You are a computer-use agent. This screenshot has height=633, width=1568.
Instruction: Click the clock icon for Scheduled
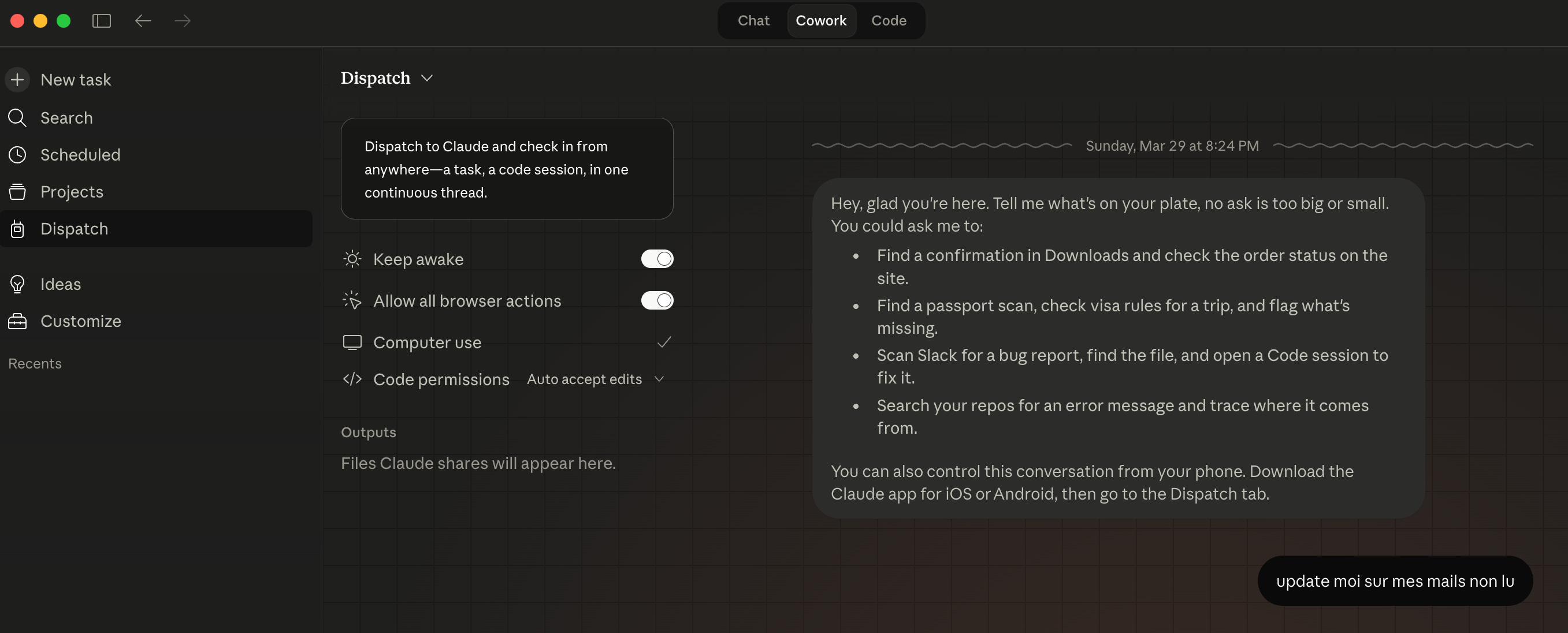[18, 155]
